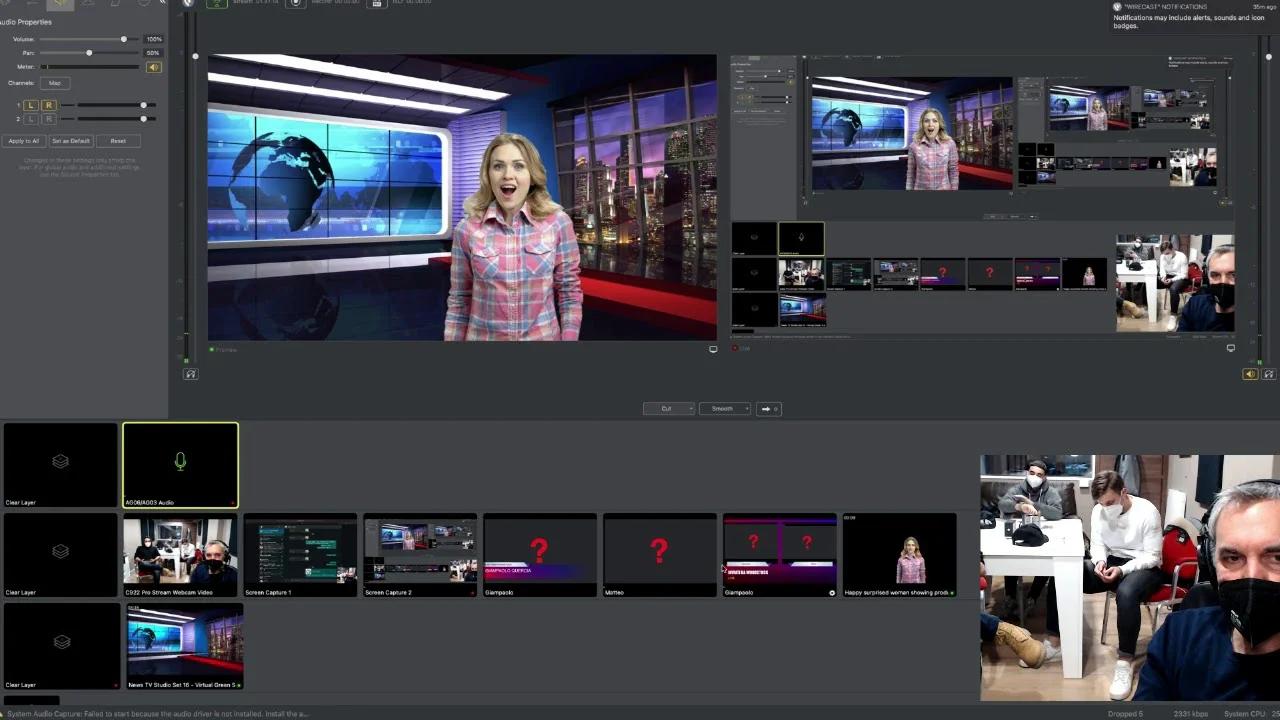This screenshot has height=720, width=1280.
Task: Select the News TV Studio Set 16 thumbnail
Action: coord(184,645)
